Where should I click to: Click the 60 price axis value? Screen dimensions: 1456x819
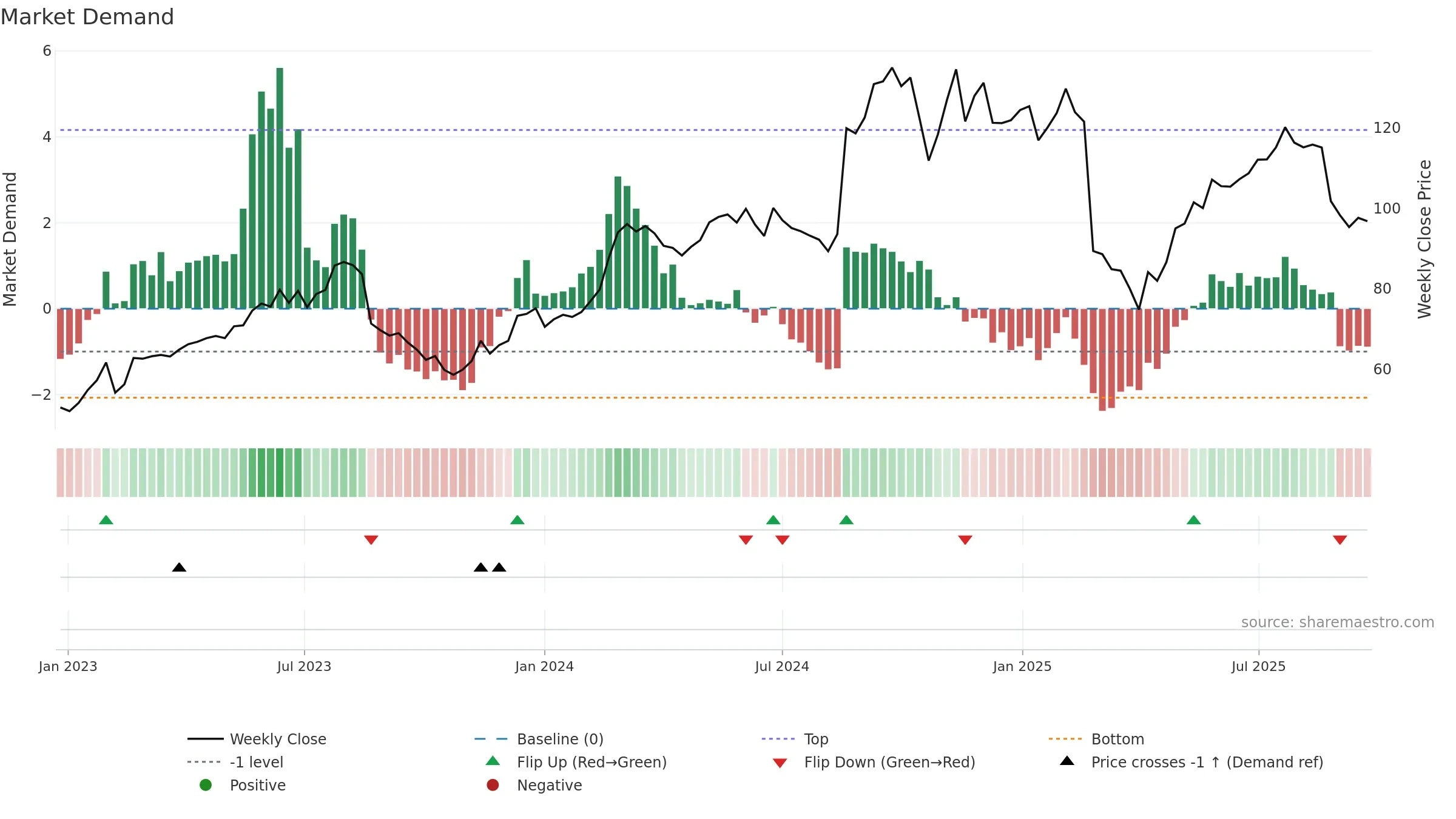tap(1383, 369)
